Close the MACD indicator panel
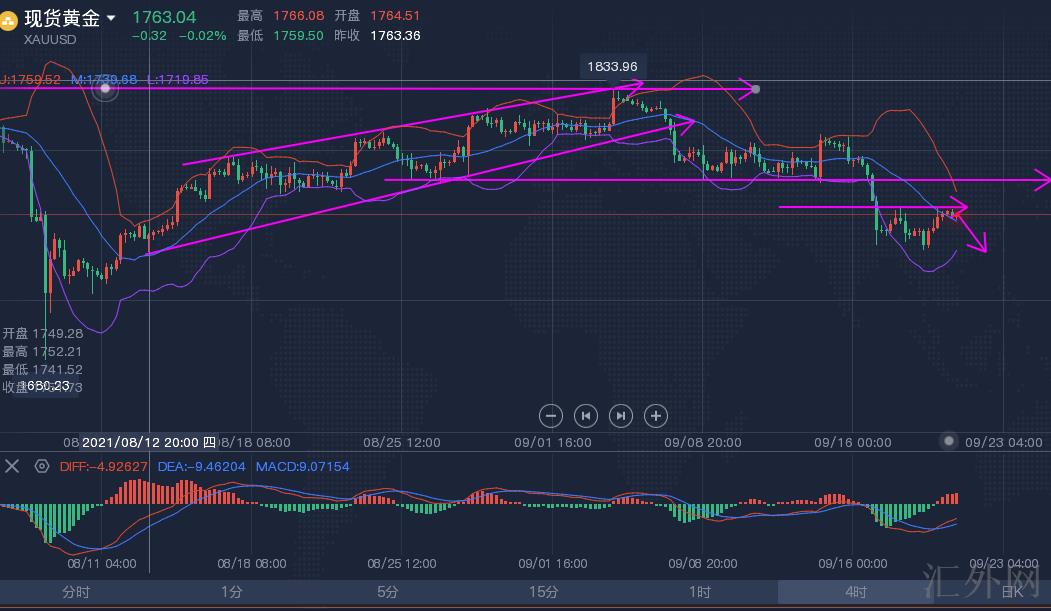1051x611 pixels. (12, 466)
